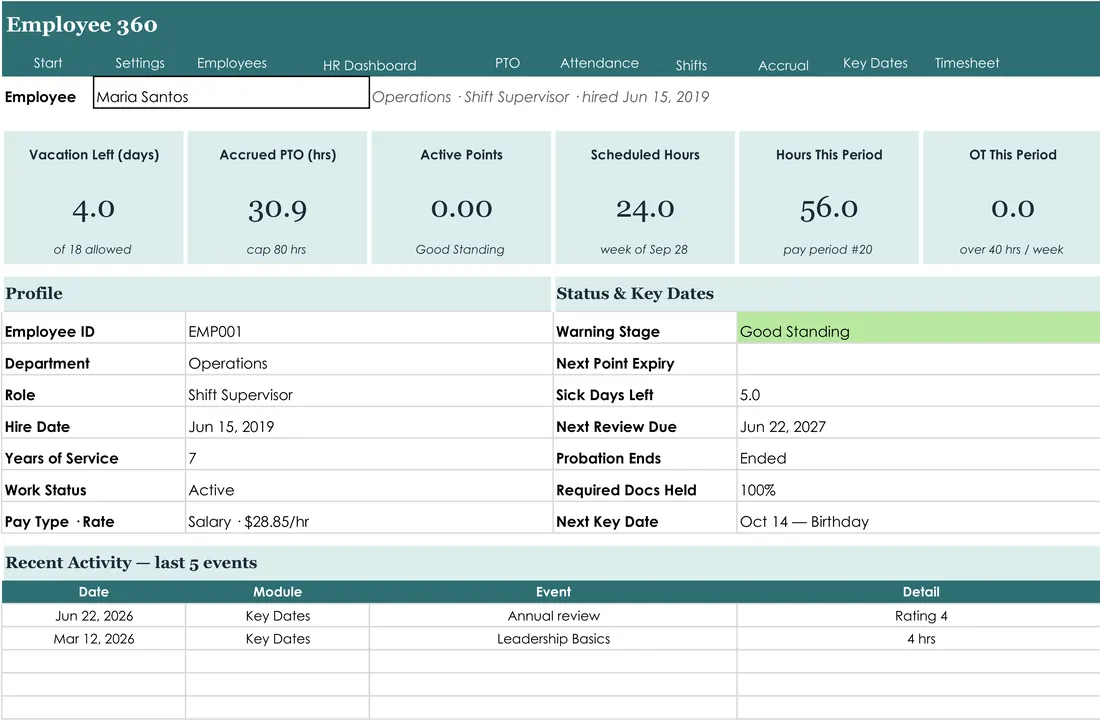This screenshot has width=1100, height=722.
Task: Navigate to the PTO tab
Action: point(507,63)
